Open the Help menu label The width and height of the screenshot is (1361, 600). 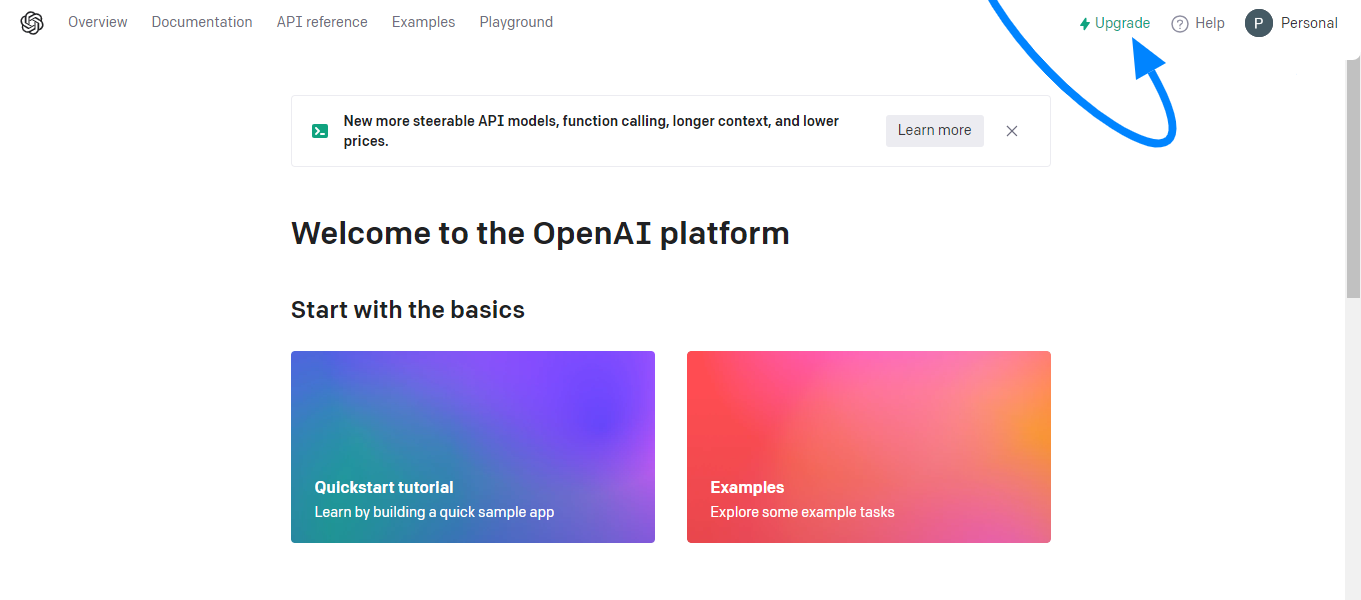tap(1210, 23)
